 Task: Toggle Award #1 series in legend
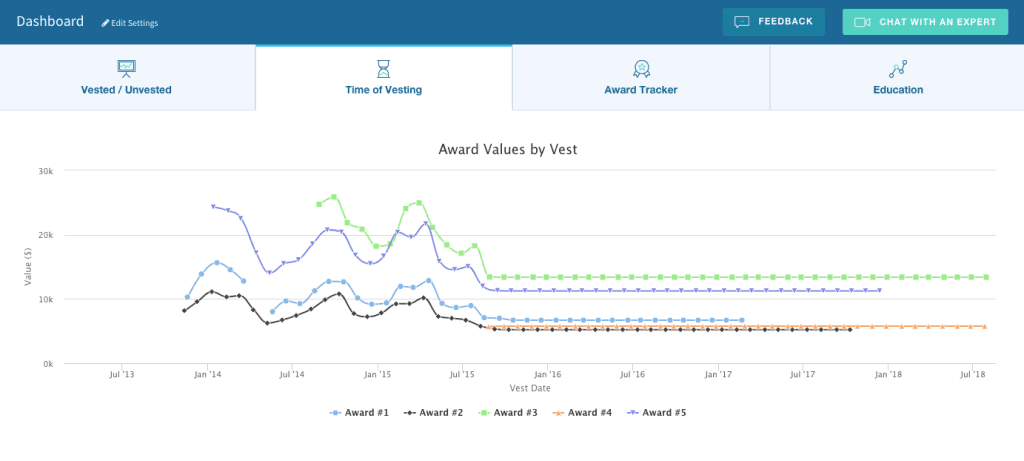click(359, 413)
